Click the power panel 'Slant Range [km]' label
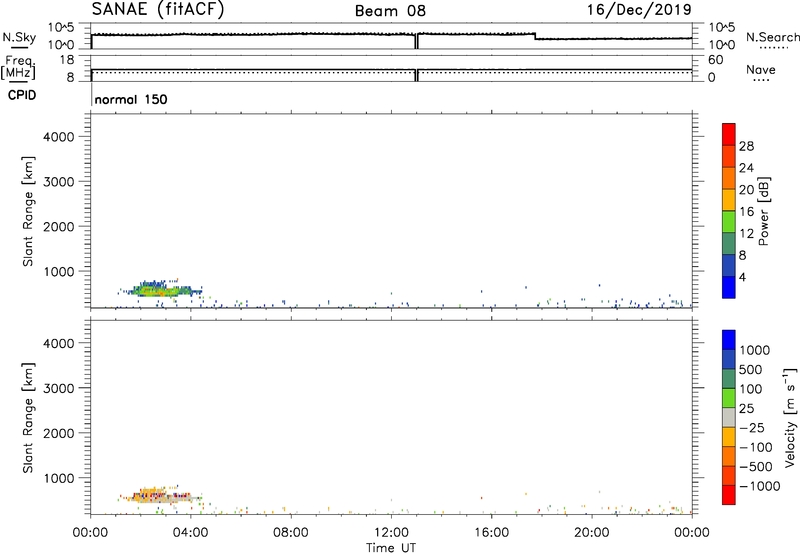Image resolution: width=800 pixels, height=554 pixels. click(x=28, y=211)
